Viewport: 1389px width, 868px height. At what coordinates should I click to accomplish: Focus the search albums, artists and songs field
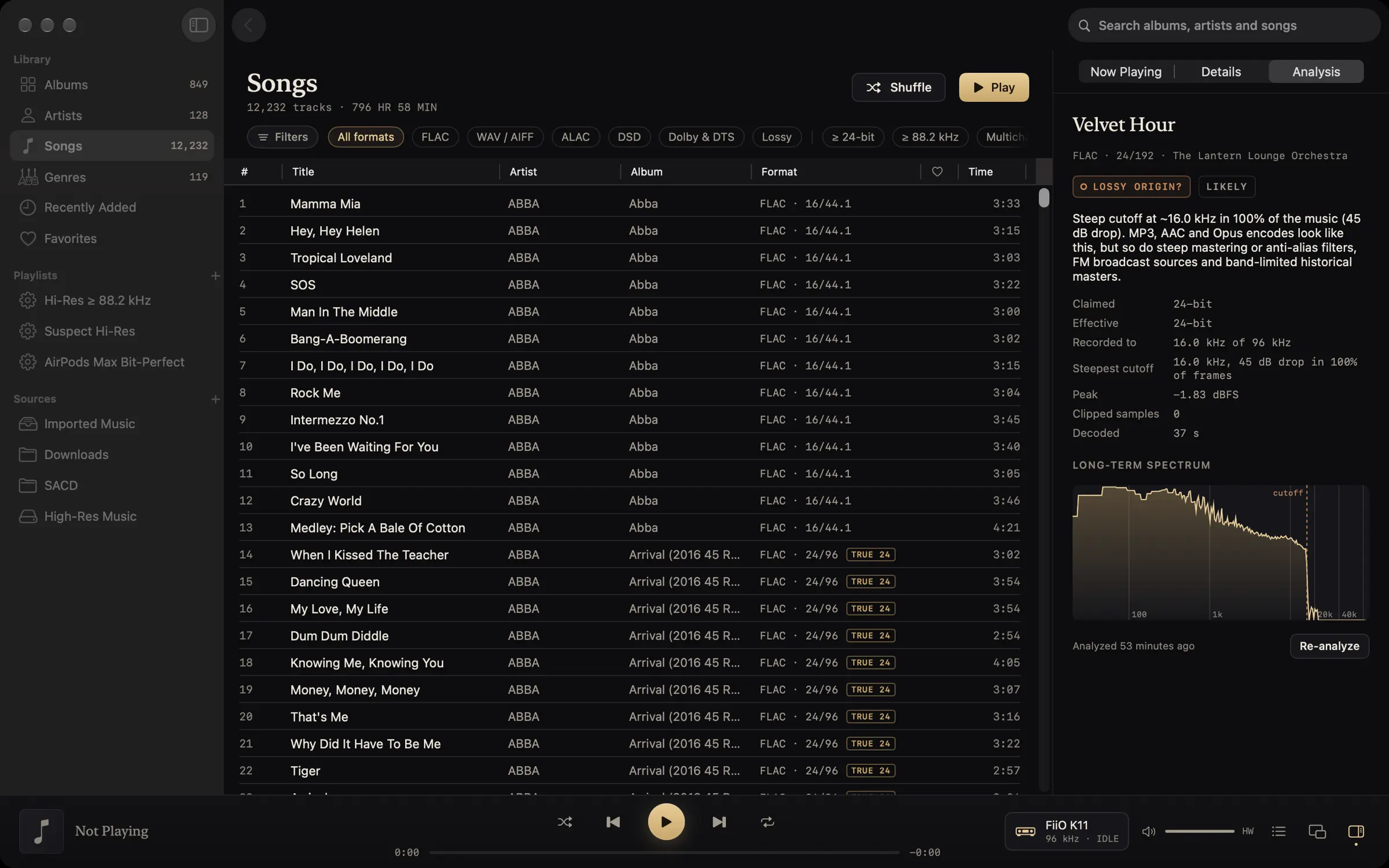1225,25
